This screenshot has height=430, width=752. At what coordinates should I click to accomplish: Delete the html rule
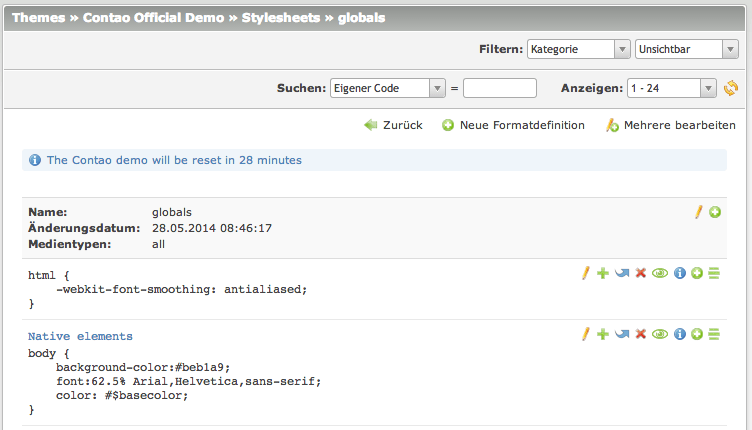pyautogui.click(x=641, y=273)
